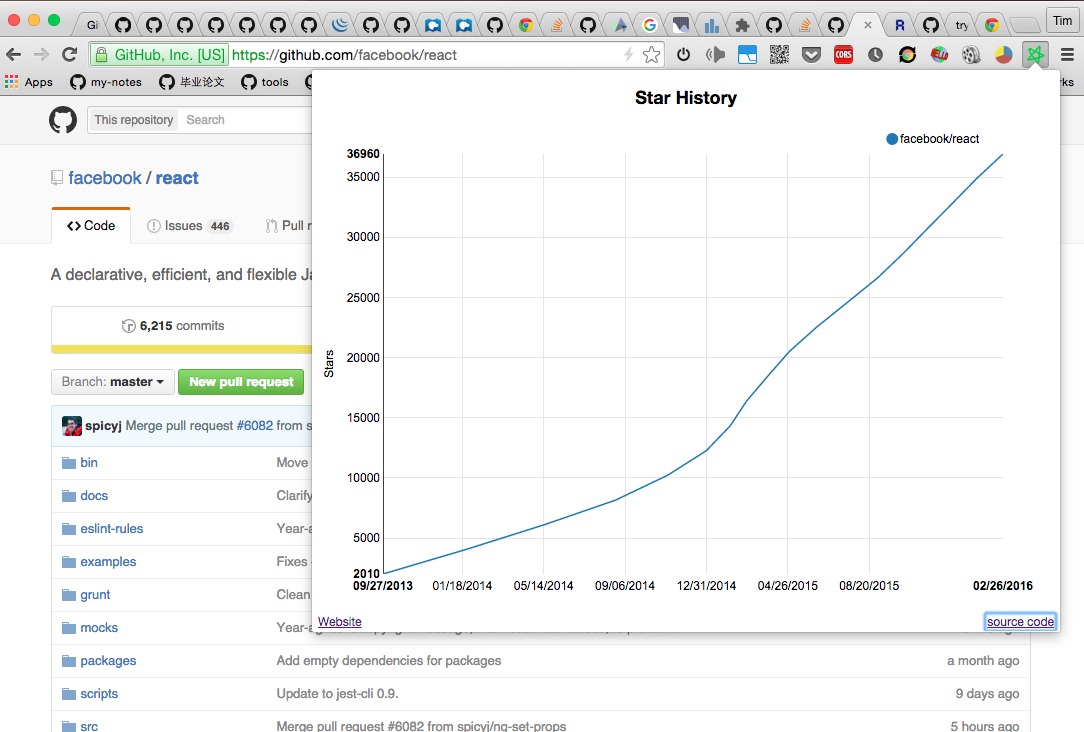Open the tools bookmark
Screen dimensions: 1084x732
(x=265, y=82)
